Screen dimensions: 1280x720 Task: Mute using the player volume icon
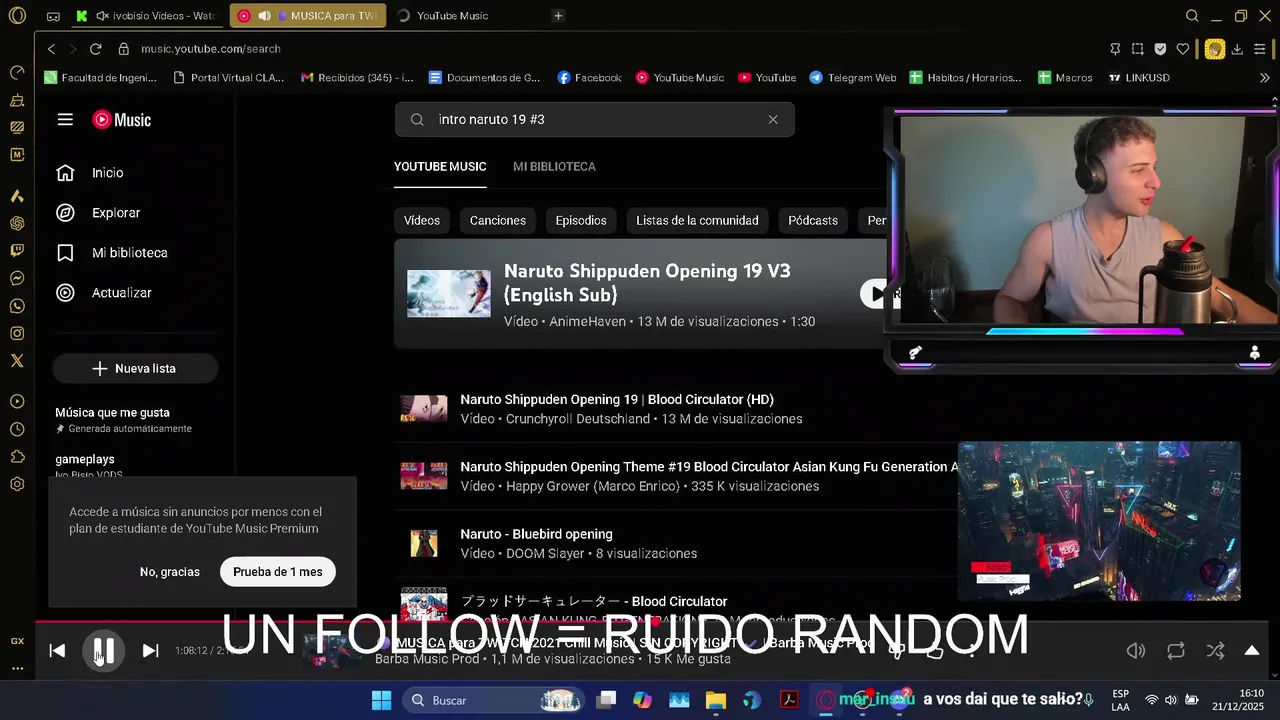point(1136,651)
